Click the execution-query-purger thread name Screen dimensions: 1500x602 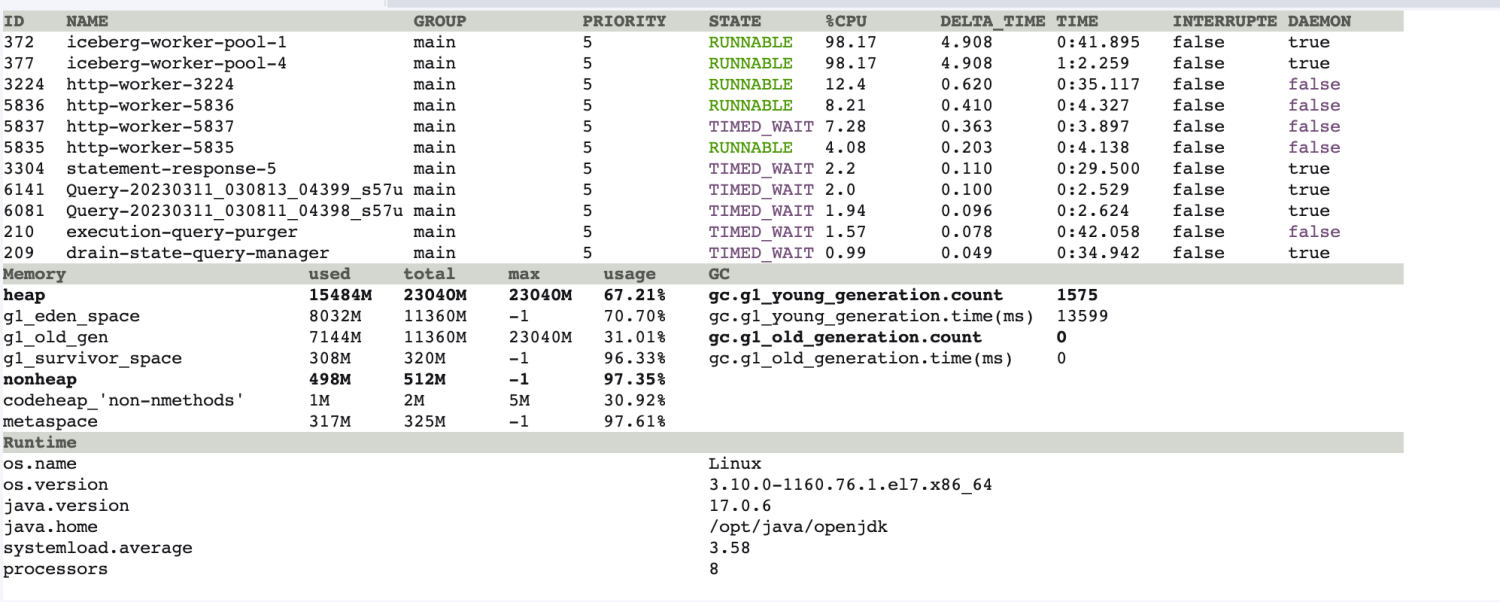181,231
